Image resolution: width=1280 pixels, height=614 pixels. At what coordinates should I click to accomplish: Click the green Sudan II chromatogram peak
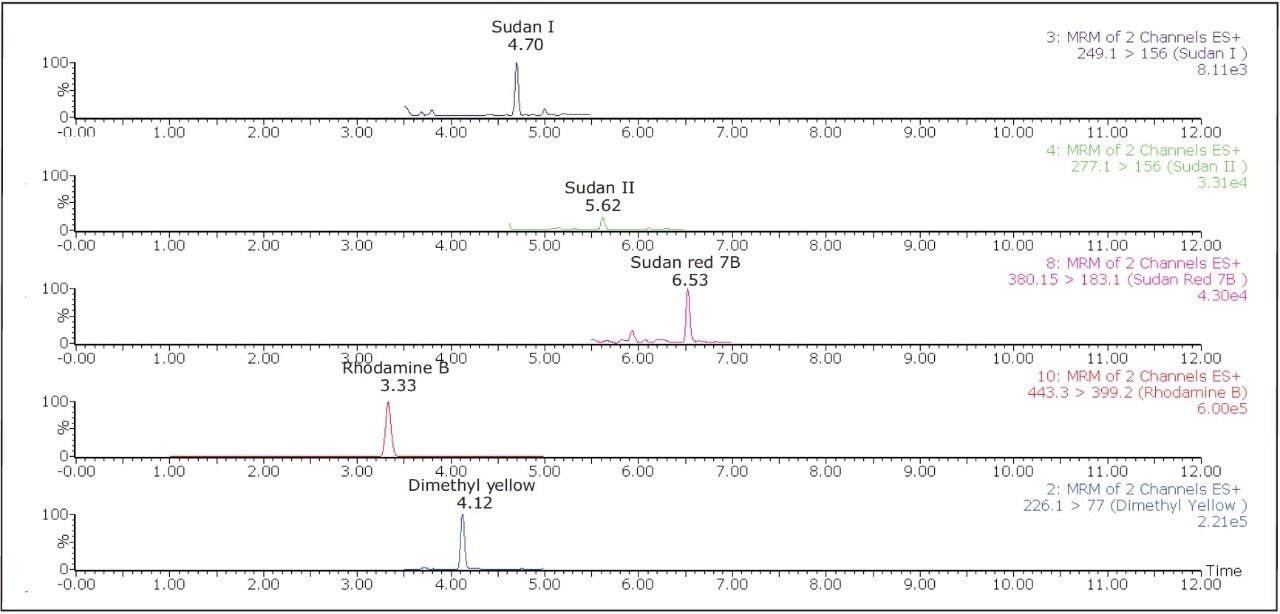pyautogui.click(x=603, y=223)
